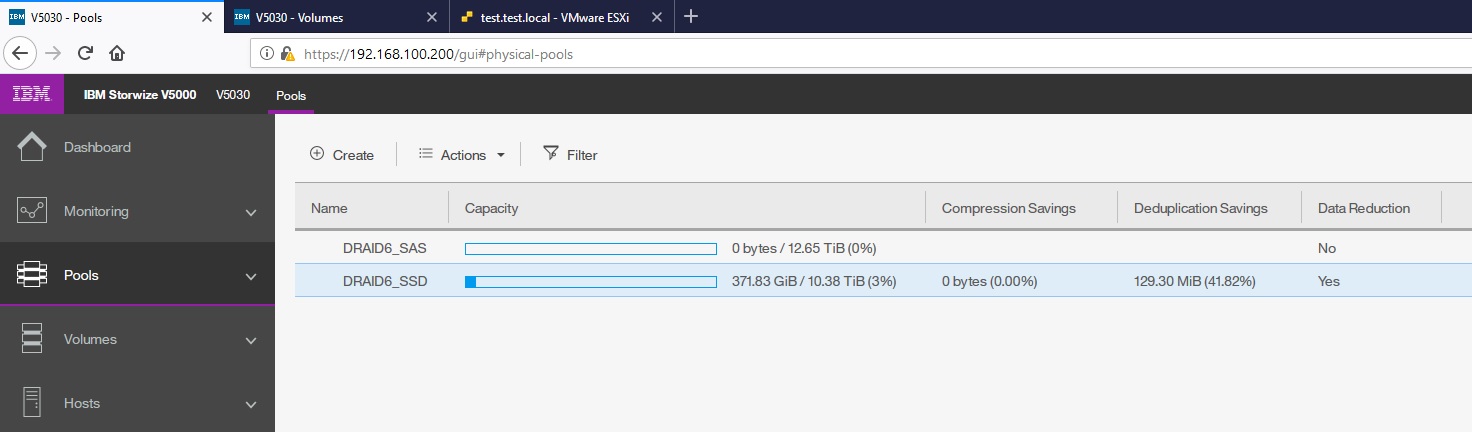
Task: Reload the page with browser refresh icon
Action: [85, 53]
